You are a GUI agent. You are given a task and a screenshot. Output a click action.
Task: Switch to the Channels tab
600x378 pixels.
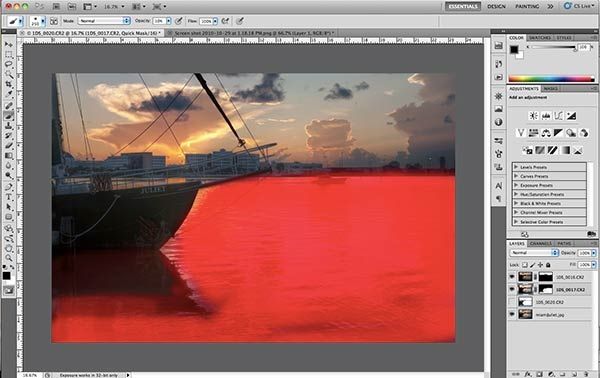540,243
